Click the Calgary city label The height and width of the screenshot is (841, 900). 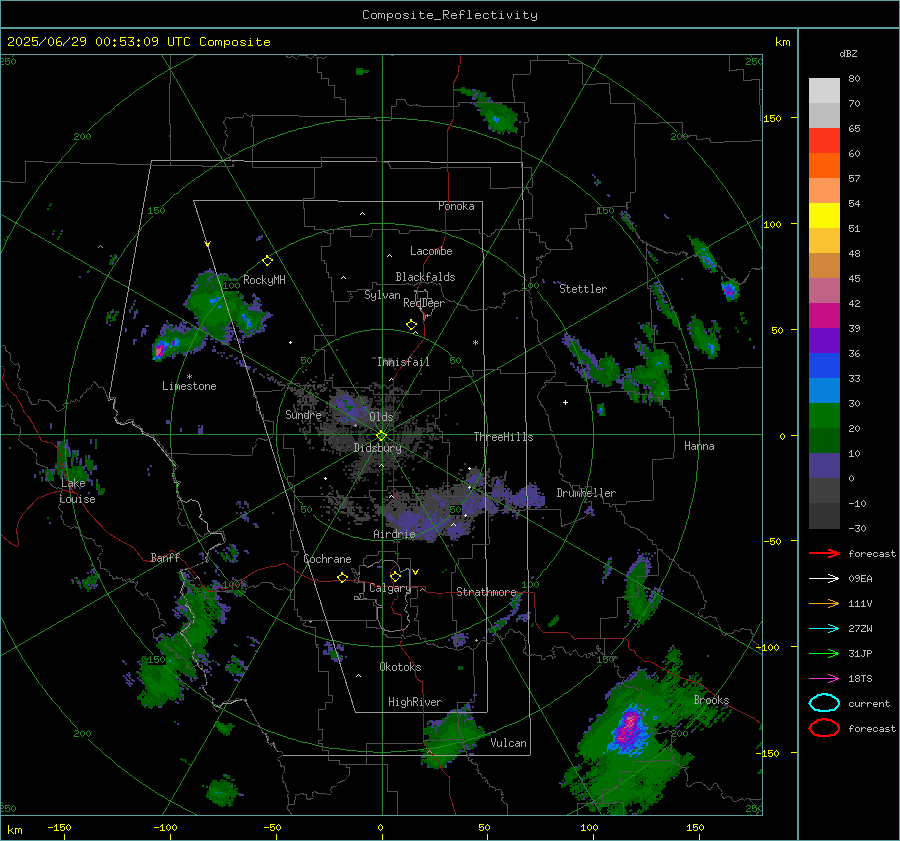390,588
